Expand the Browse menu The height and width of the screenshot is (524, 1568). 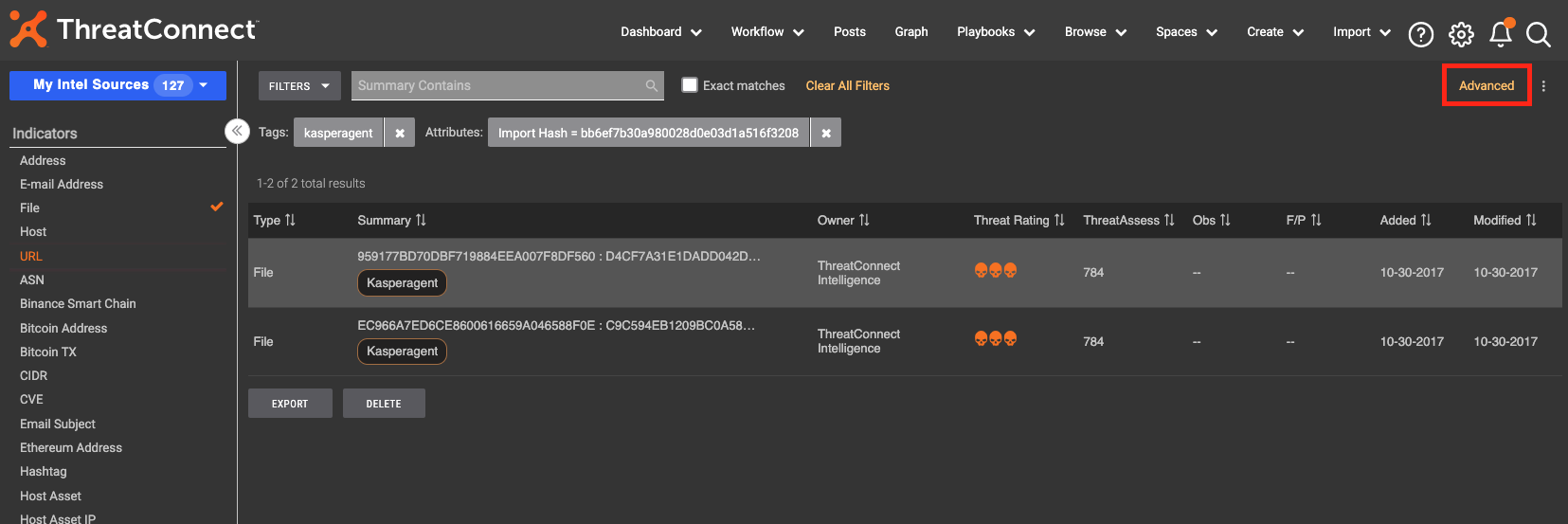(x=1095, y=31)
